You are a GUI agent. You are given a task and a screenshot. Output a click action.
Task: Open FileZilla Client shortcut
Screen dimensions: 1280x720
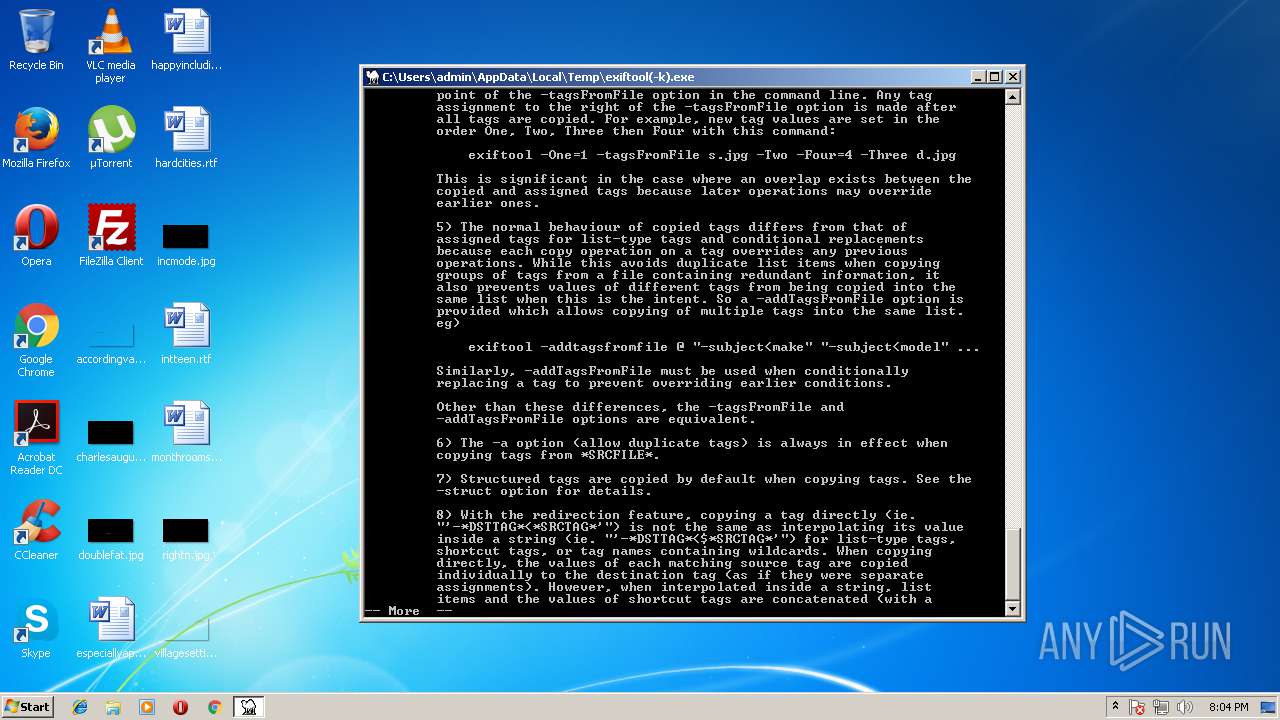(110, 236)
